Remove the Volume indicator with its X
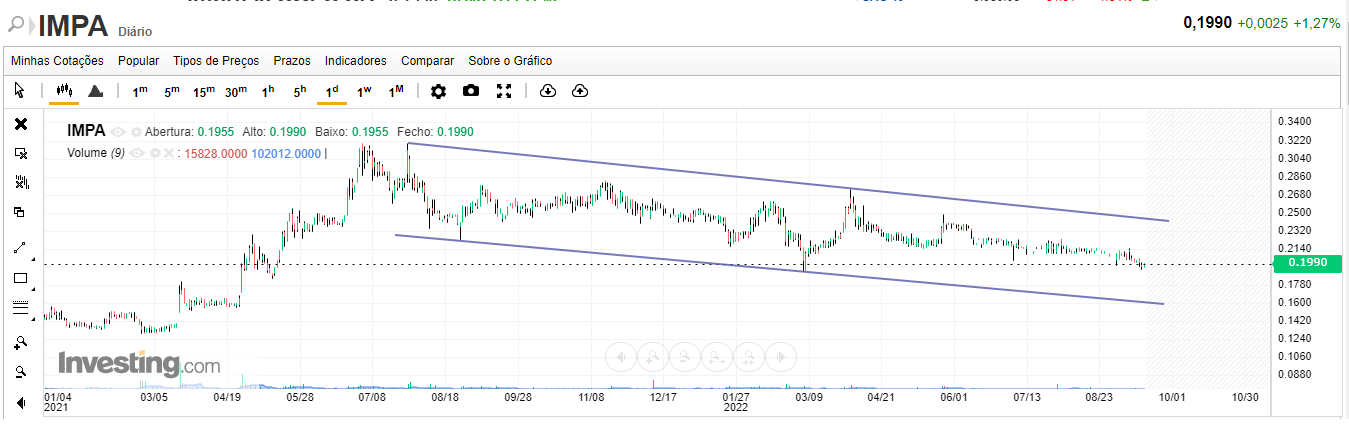 (x=169, y=153)
